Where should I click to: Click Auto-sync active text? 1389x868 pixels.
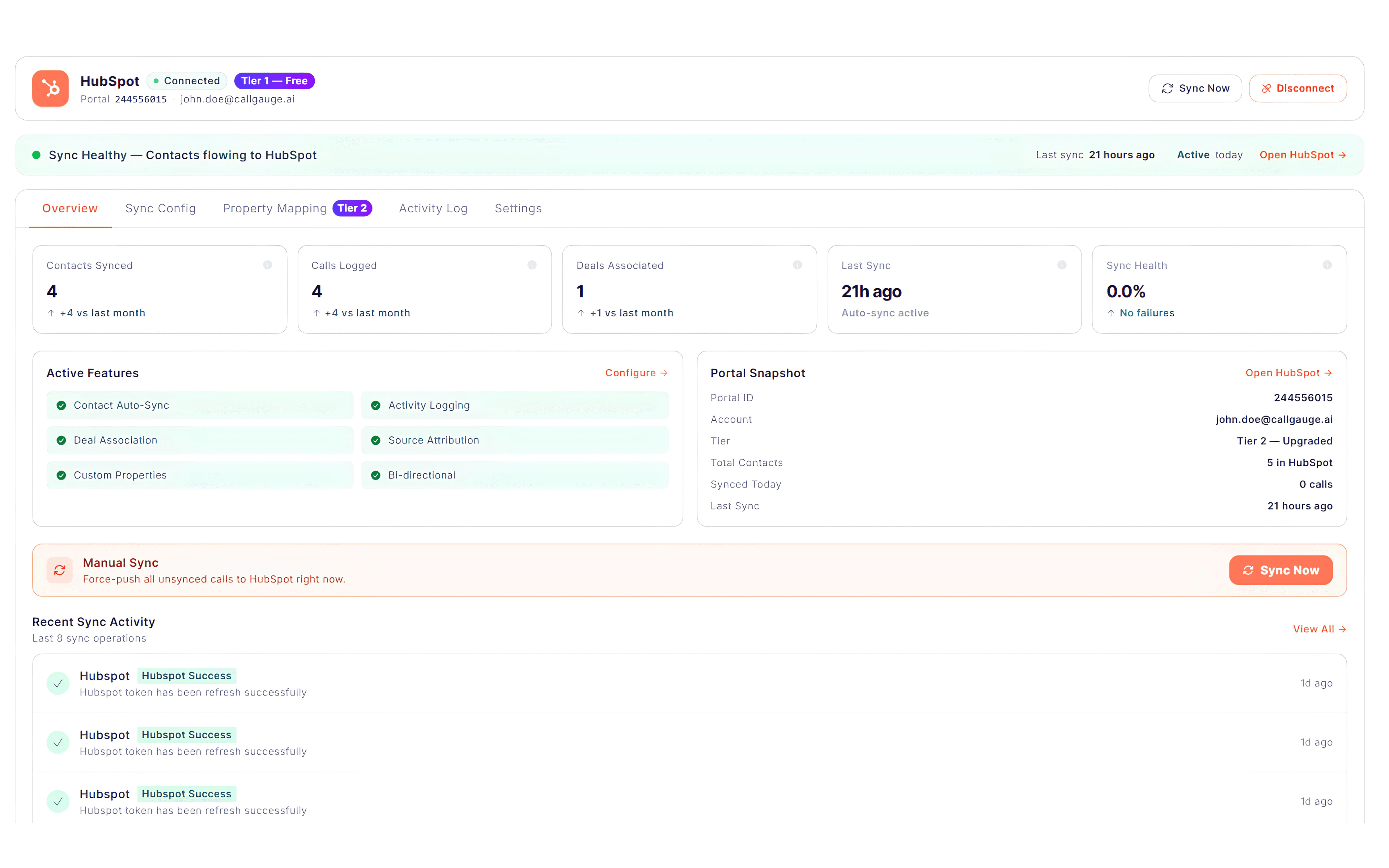[885, 313]
